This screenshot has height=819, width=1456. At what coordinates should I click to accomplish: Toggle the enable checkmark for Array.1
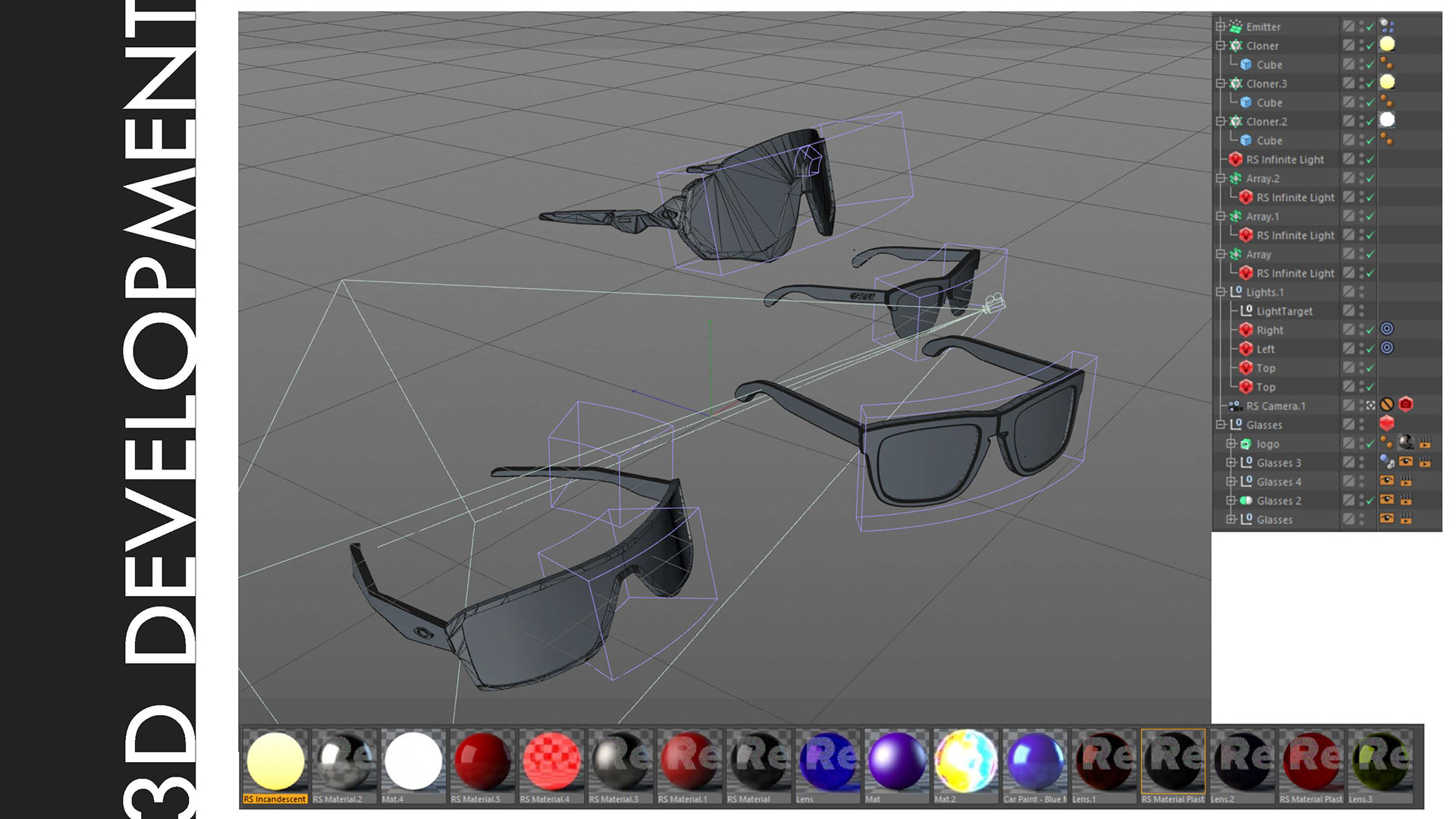click(1370, 216)
